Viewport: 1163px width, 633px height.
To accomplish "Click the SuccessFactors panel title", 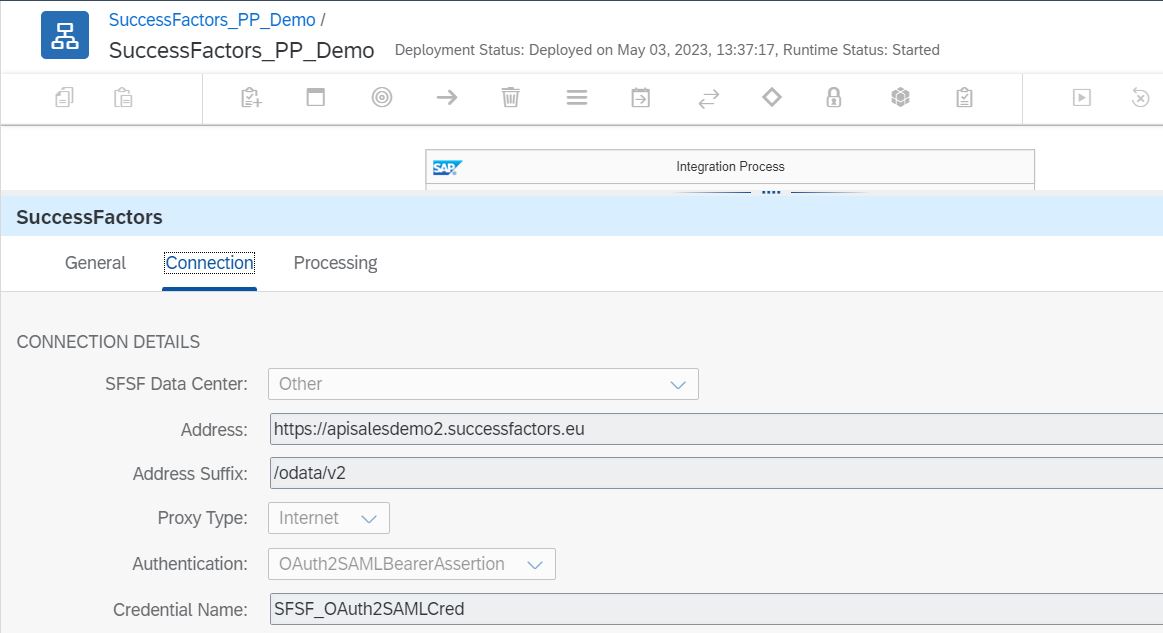I will click(x=89, y=217).
